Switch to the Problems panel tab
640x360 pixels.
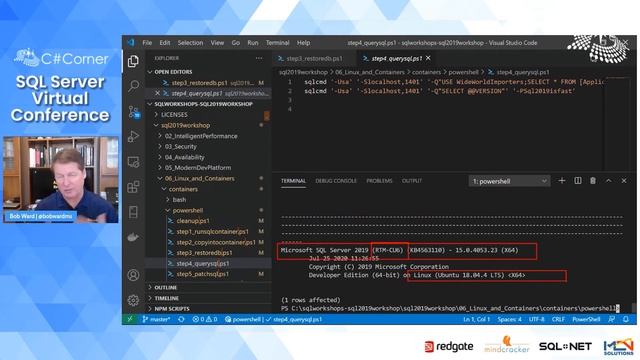coord(379,181)
